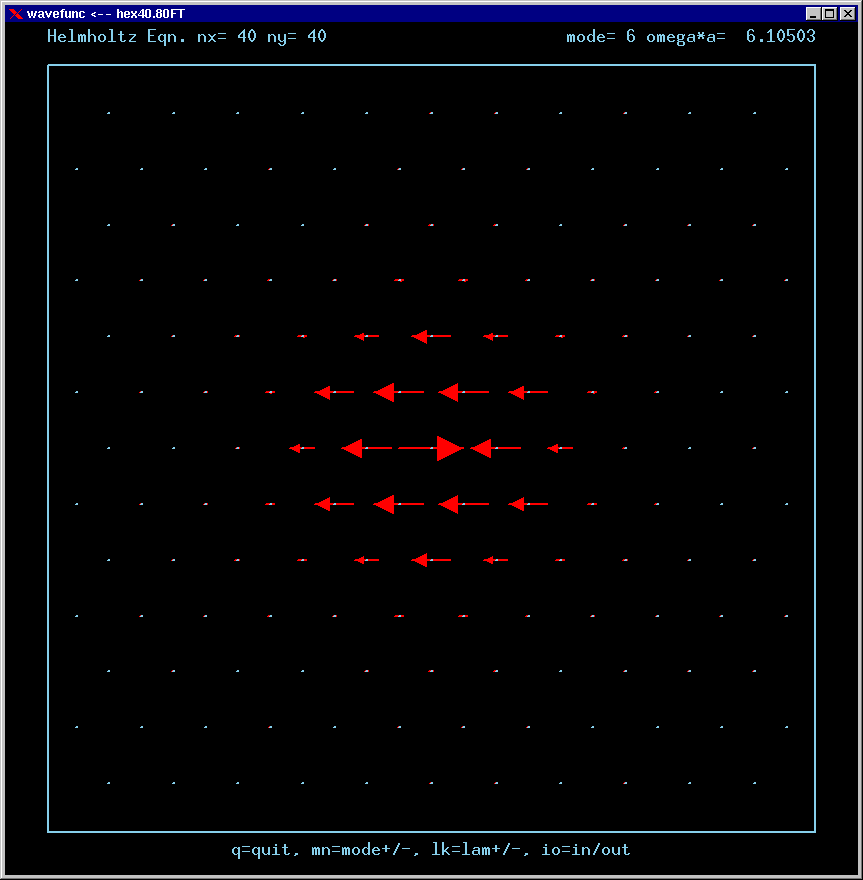This screenshot has width=863, height=880.
Task: Click the 'io=in/out' hint text
Action: click(x=585, y=850)
